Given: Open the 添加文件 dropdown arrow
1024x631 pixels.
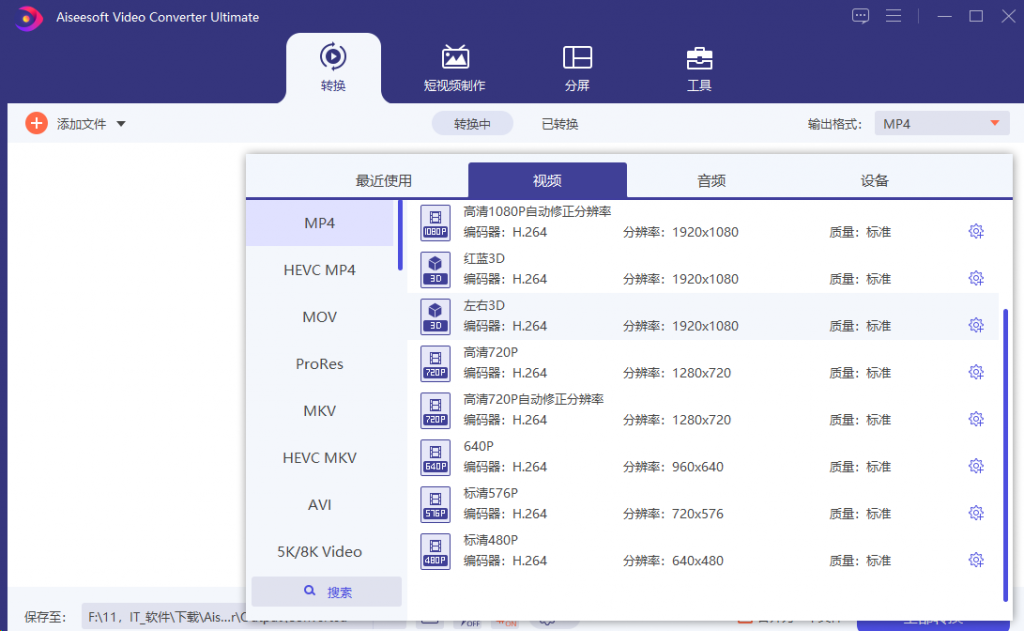Looking at the screenshot, I should click(x=120, y=123).
